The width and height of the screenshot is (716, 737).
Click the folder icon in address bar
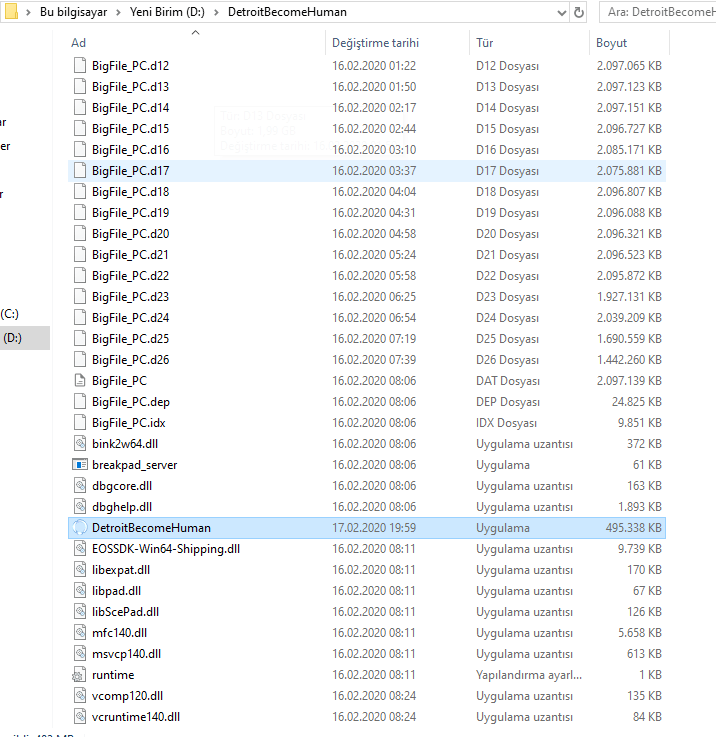pyautogui.click(x=10, y=11)
